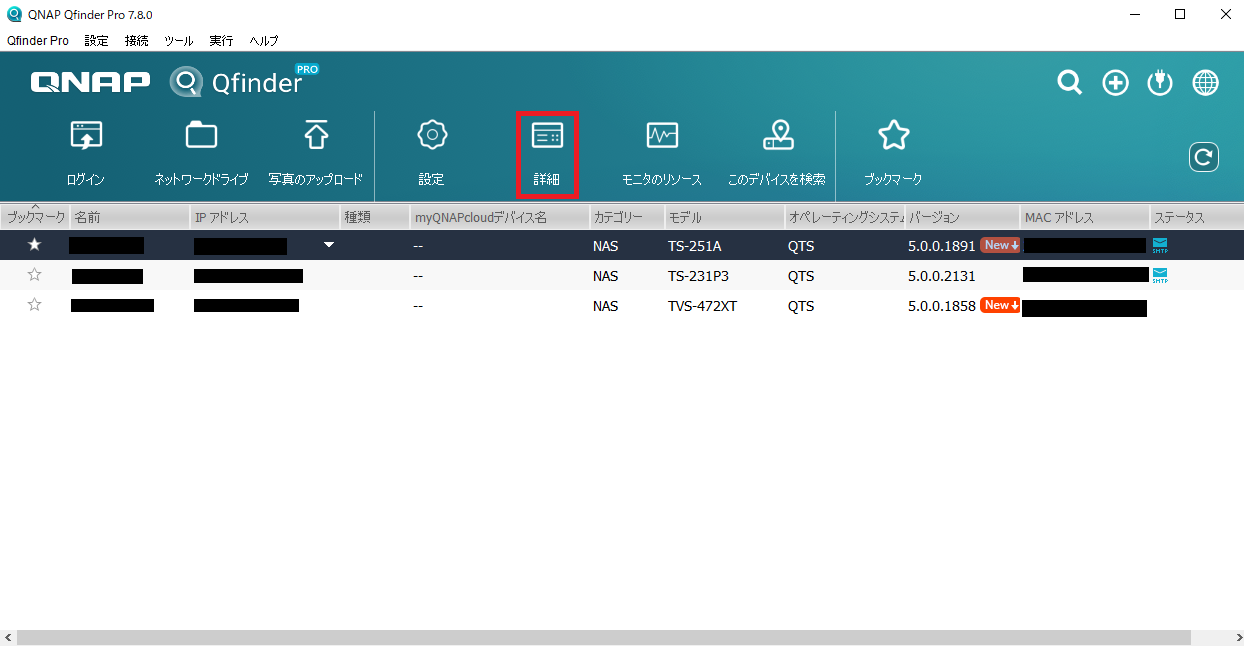1244x646 pixels.
Task: Sort by myQNAPcloudデバイス名 column header
Action: [x=500, y=217]
